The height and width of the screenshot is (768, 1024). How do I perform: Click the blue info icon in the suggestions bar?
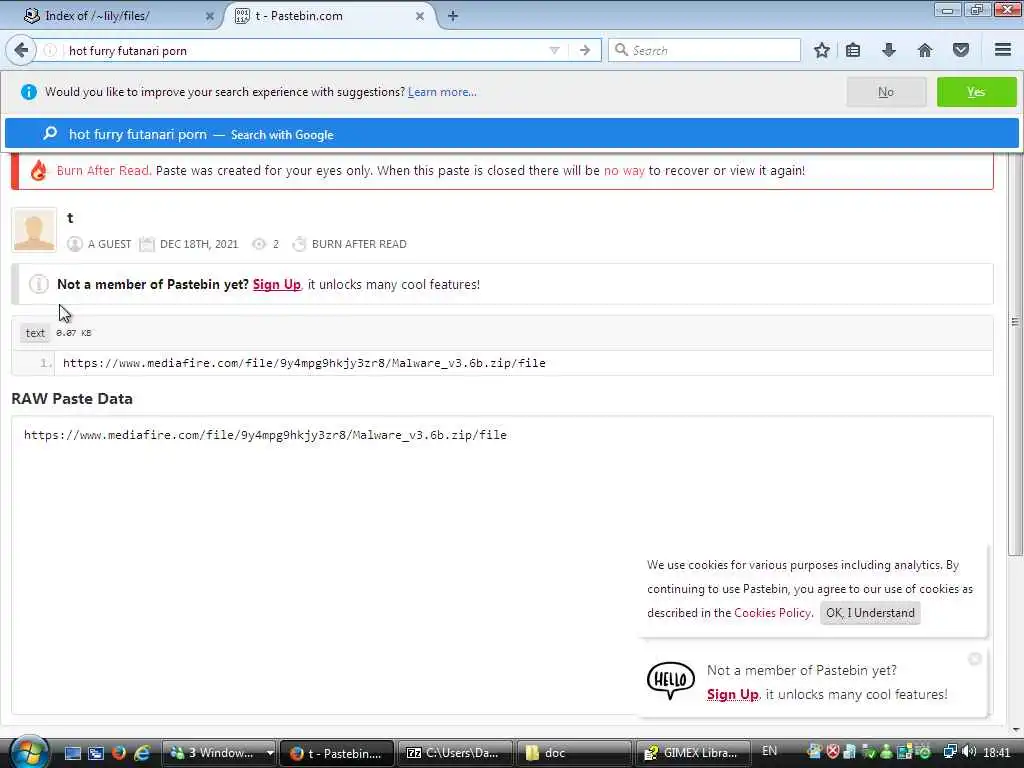point(28,92)
